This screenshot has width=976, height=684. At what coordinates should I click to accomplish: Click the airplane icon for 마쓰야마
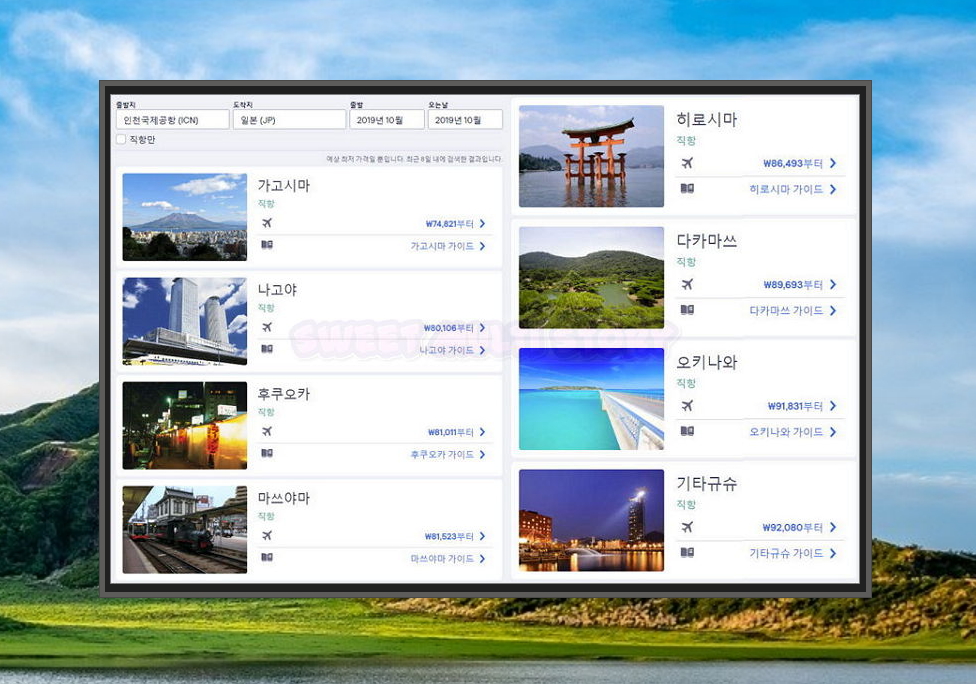(x=267, y=535)
